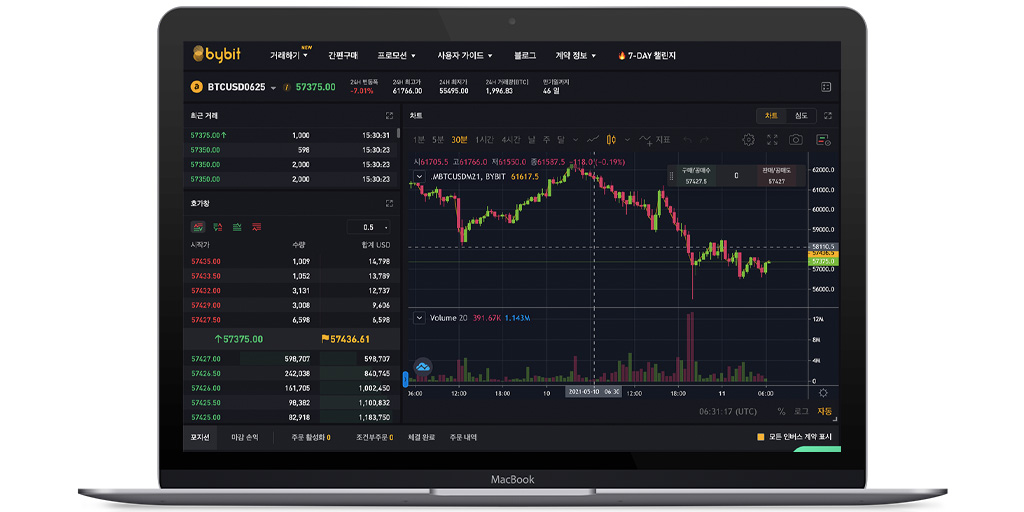Maximize chart panel using 심도-side expand icon
The image size is (1024, 512).
pyautogui.click(x=828, y=116)
